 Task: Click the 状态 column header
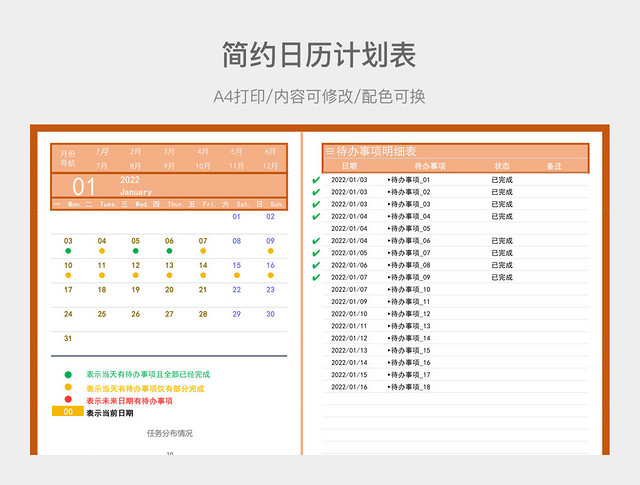click(502, 166)
